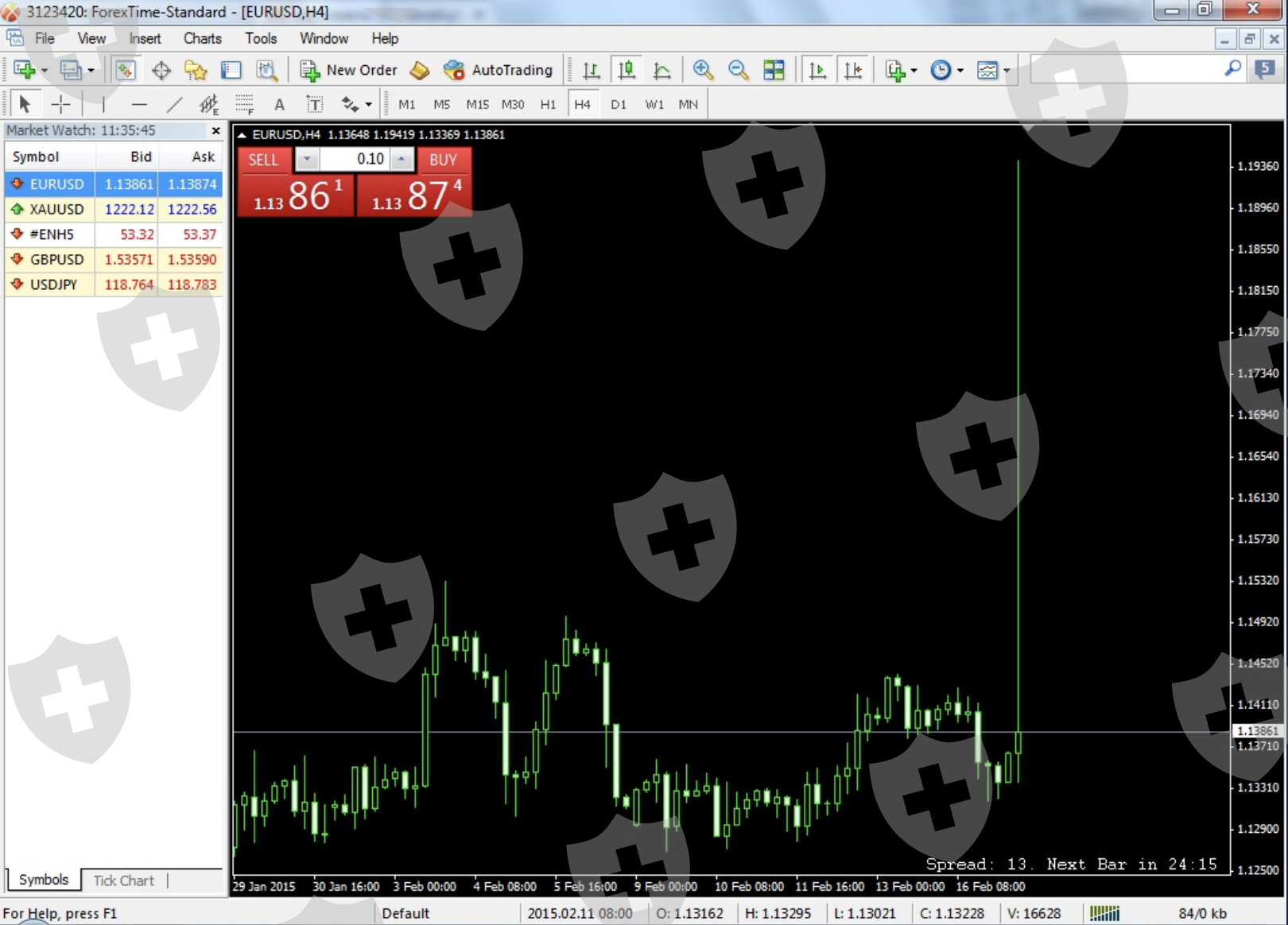This screenshot has width=1288, height=925.
Task: Switch to the Tick Chart tab
Action: click(x=123, y=880)
